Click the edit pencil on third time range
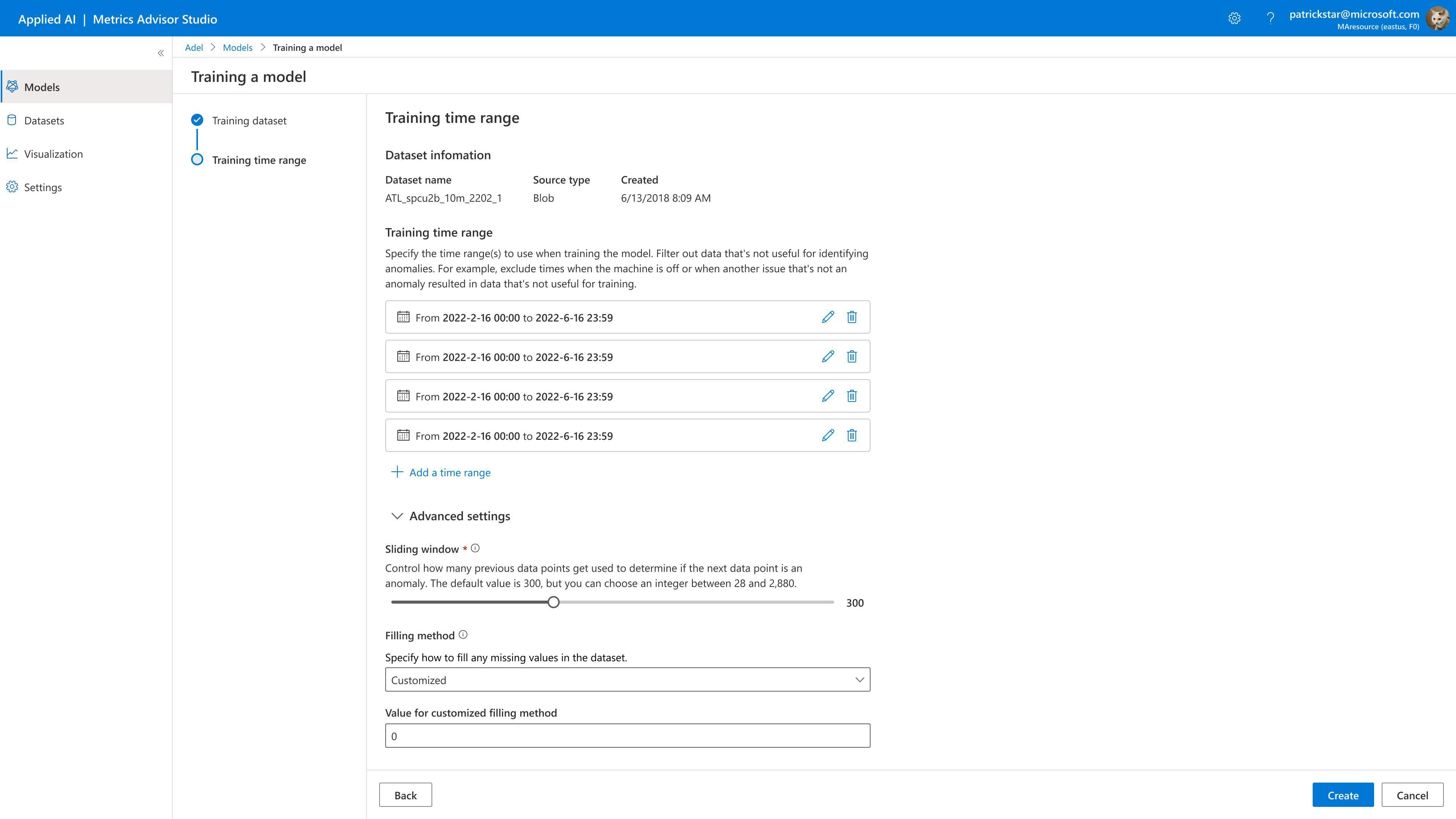This screenshot has height=819, width=1456. pyautogui.click(x=827, y=396)
